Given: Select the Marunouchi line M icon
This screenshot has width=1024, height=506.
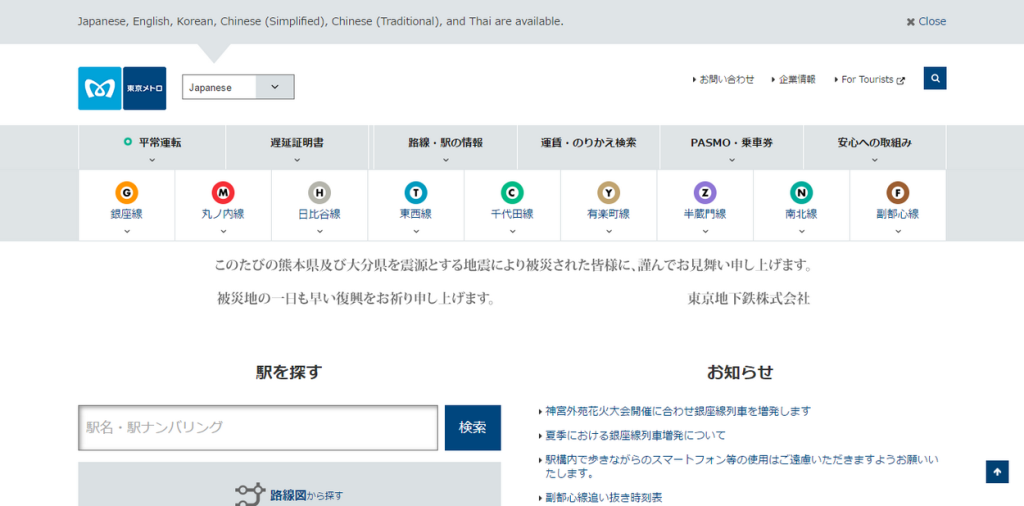Looking at the screenshot, I should pyautogui.click(x=223, y=193).
